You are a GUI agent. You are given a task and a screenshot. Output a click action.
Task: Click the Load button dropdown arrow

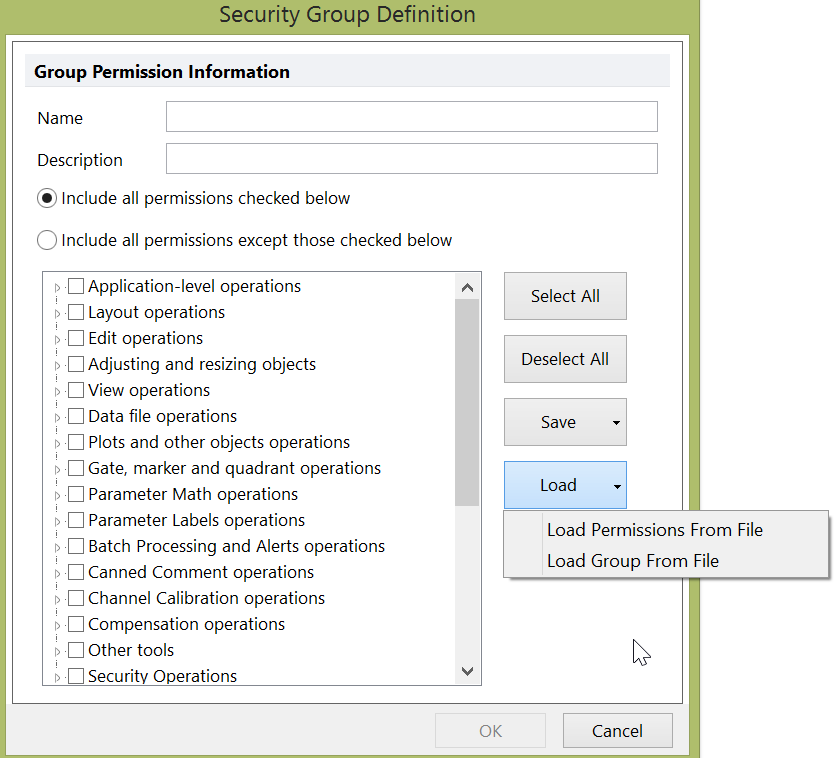(617, 486)
